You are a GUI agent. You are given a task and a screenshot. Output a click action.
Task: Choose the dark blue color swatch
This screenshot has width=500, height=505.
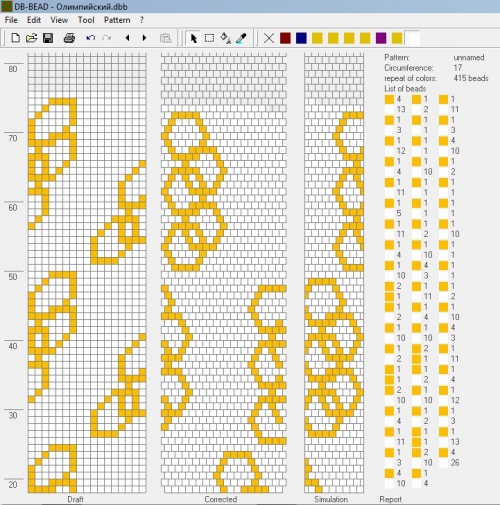pyautogui.click(x=301, y=38)
